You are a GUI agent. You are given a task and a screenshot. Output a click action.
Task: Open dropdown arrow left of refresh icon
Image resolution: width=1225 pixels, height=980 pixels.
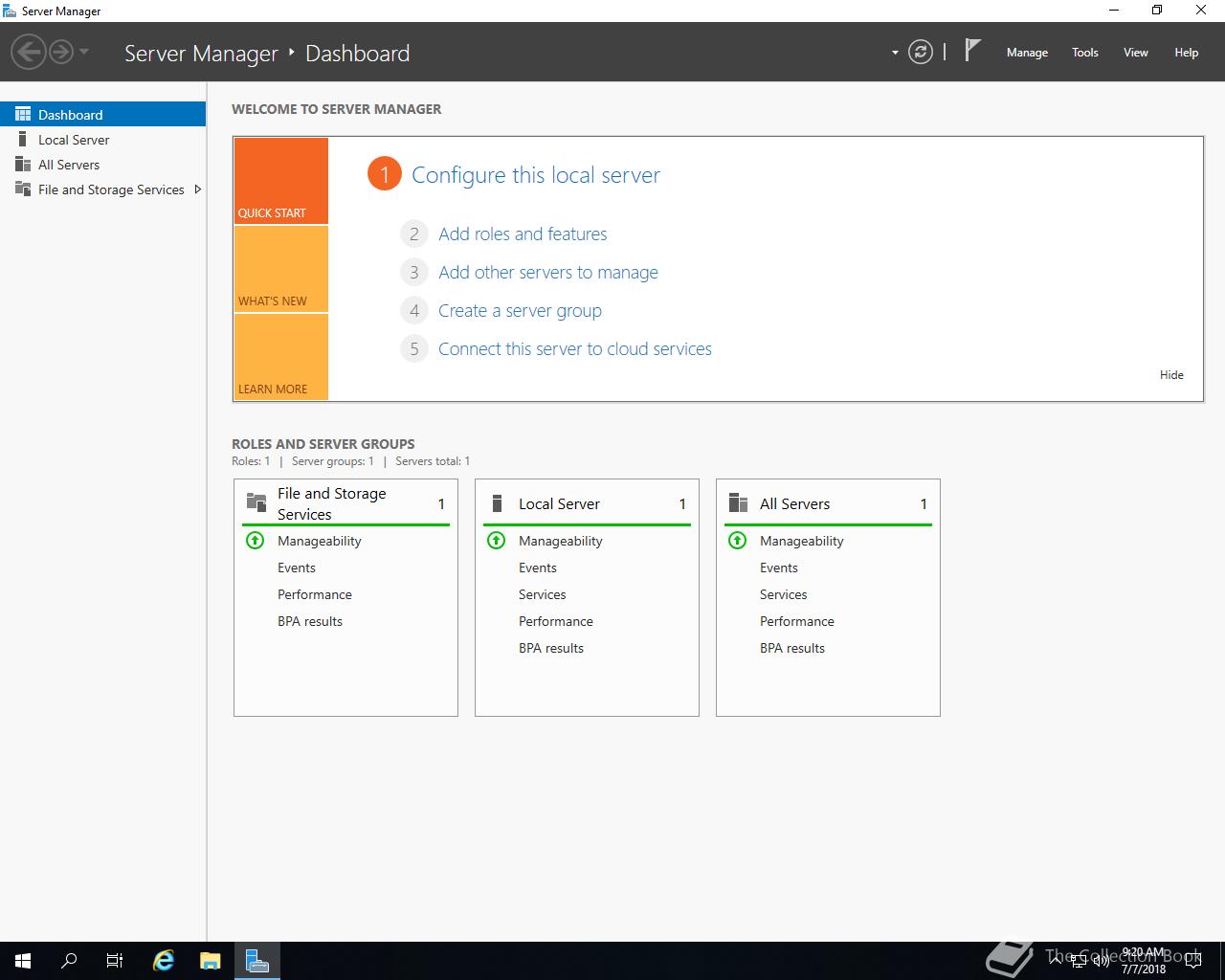(895, 53)
